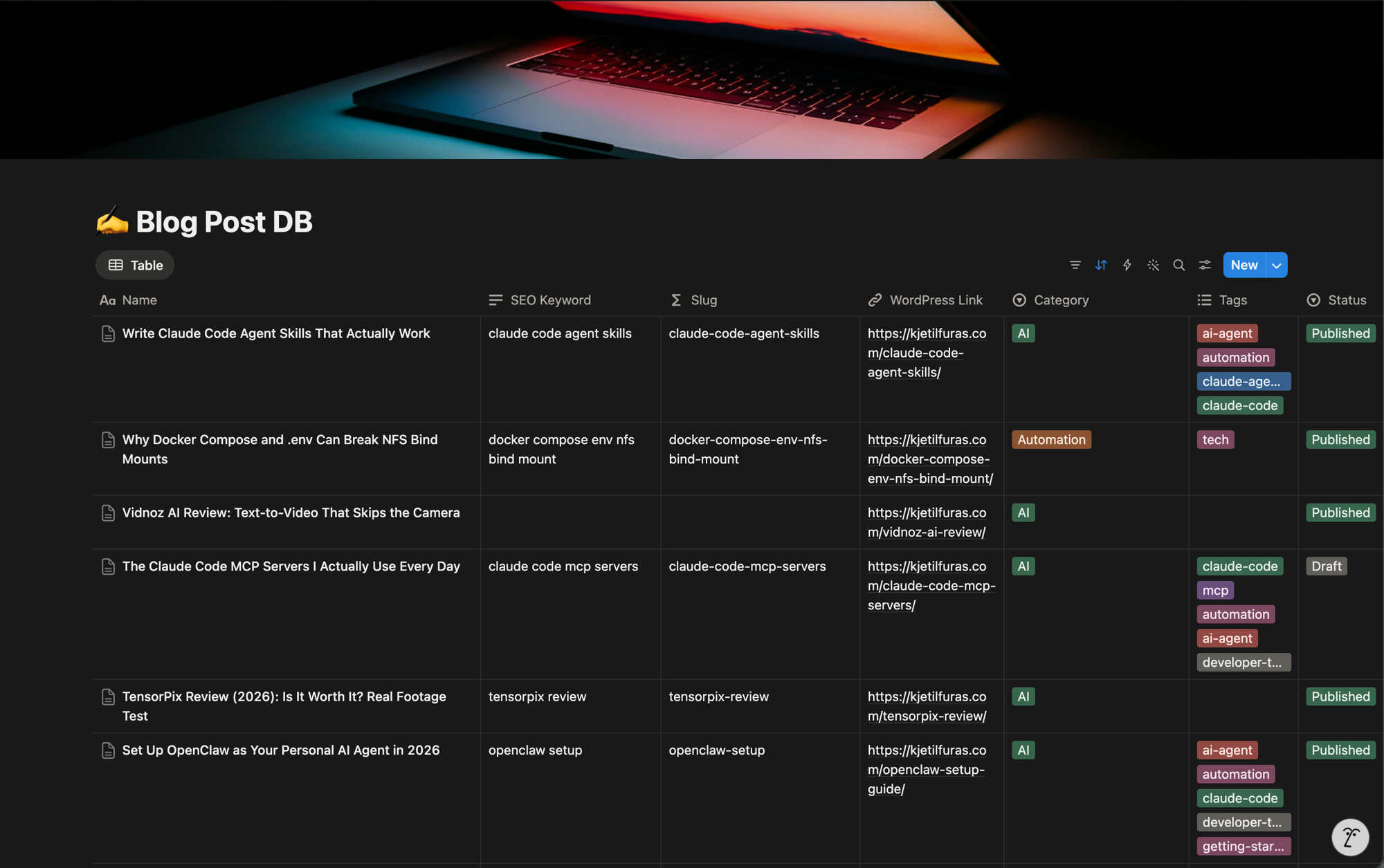The width and height of the screenshot is (1384, 868).
Task: Click Published status in Vidnoz AI Review row
Action: (1340, 513)
